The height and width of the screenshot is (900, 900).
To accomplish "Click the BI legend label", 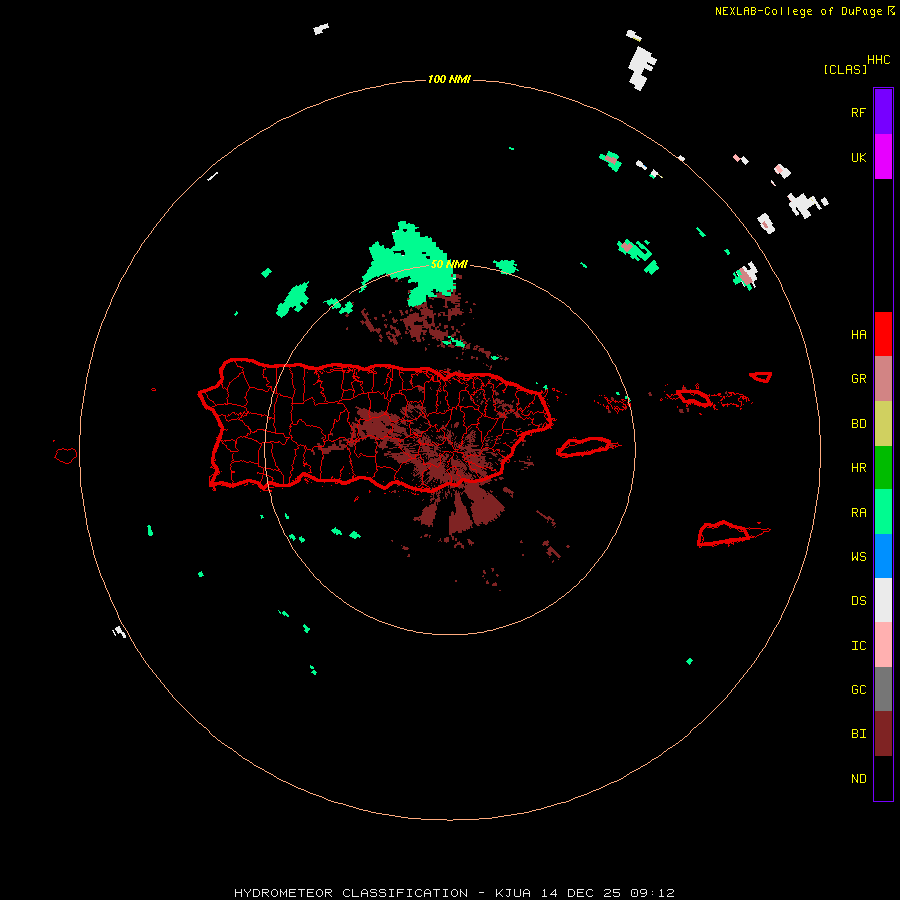I will [858, 734].
